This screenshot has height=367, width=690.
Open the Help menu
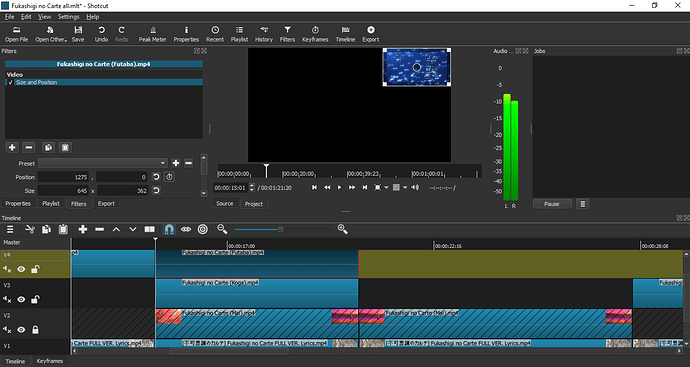[x=92, y=17]
